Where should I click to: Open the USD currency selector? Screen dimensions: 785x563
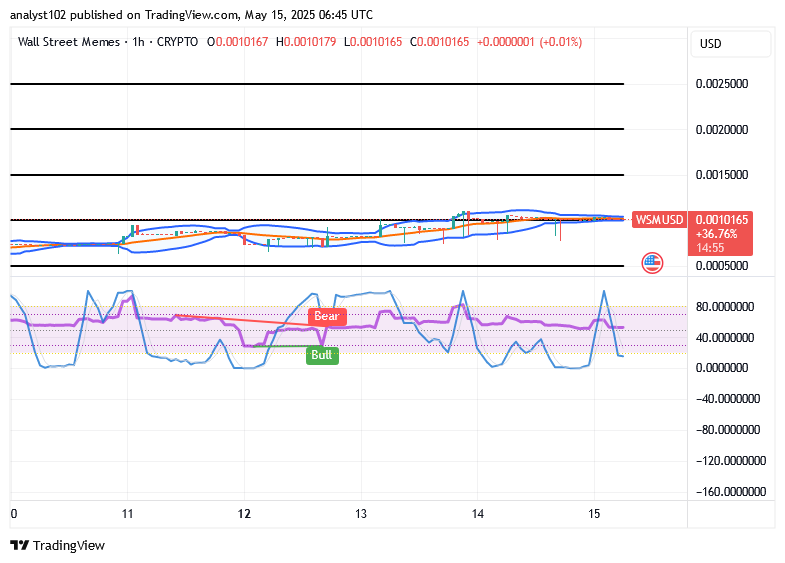pyautogui.click(x=730, y=44)
